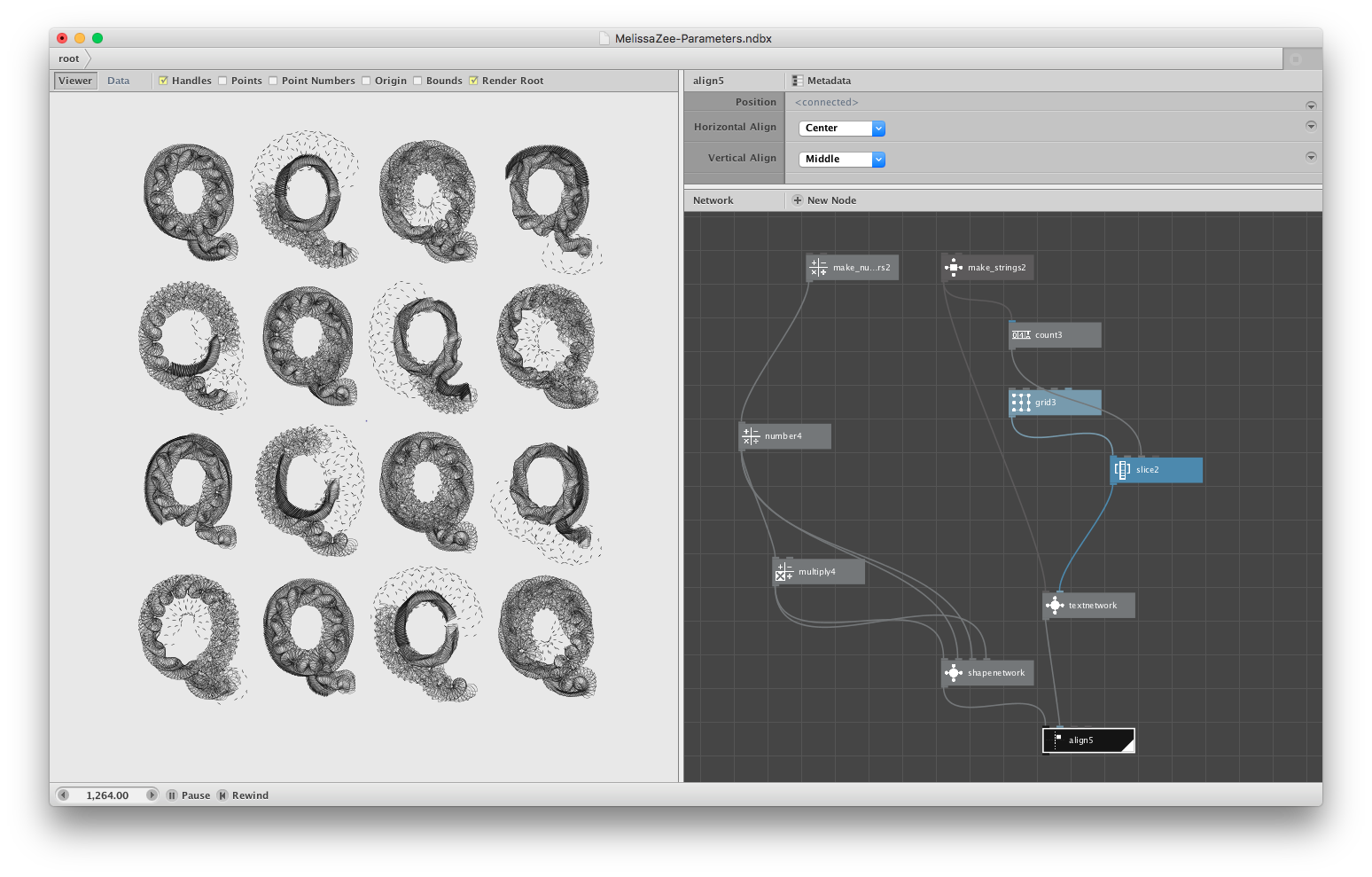Screen dimensions: 1372x877
Task: Enable the Point Numbers checkbox
Action: click(273, 81)
